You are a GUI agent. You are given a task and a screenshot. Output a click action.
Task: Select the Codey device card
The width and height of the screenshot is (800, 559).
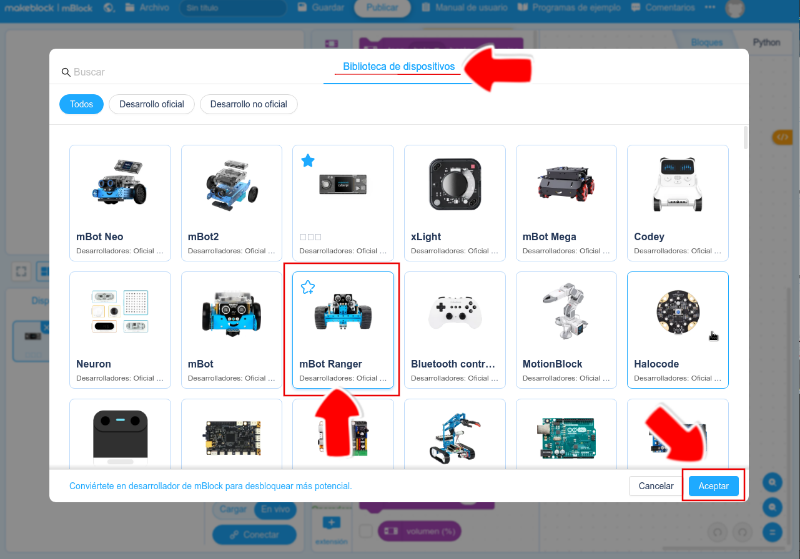pyautogui.click(x=678, y=203)
